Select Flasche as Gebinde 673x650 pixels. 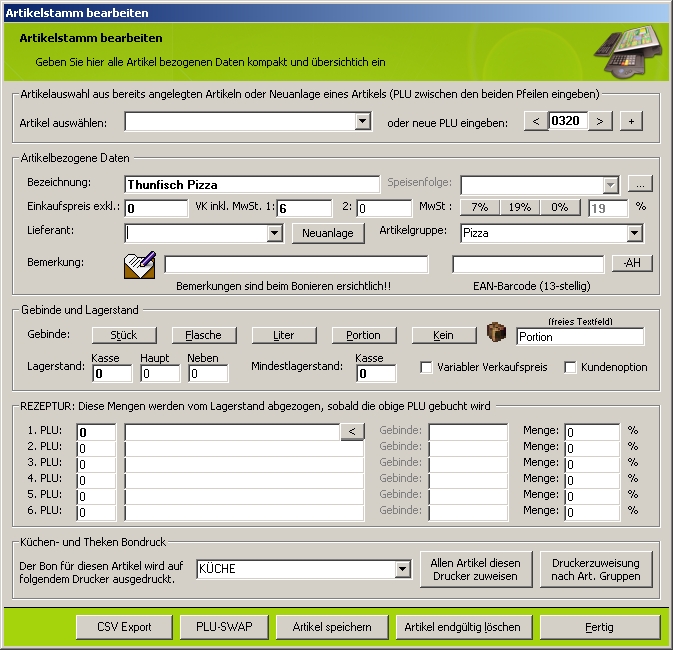(203, 335)
